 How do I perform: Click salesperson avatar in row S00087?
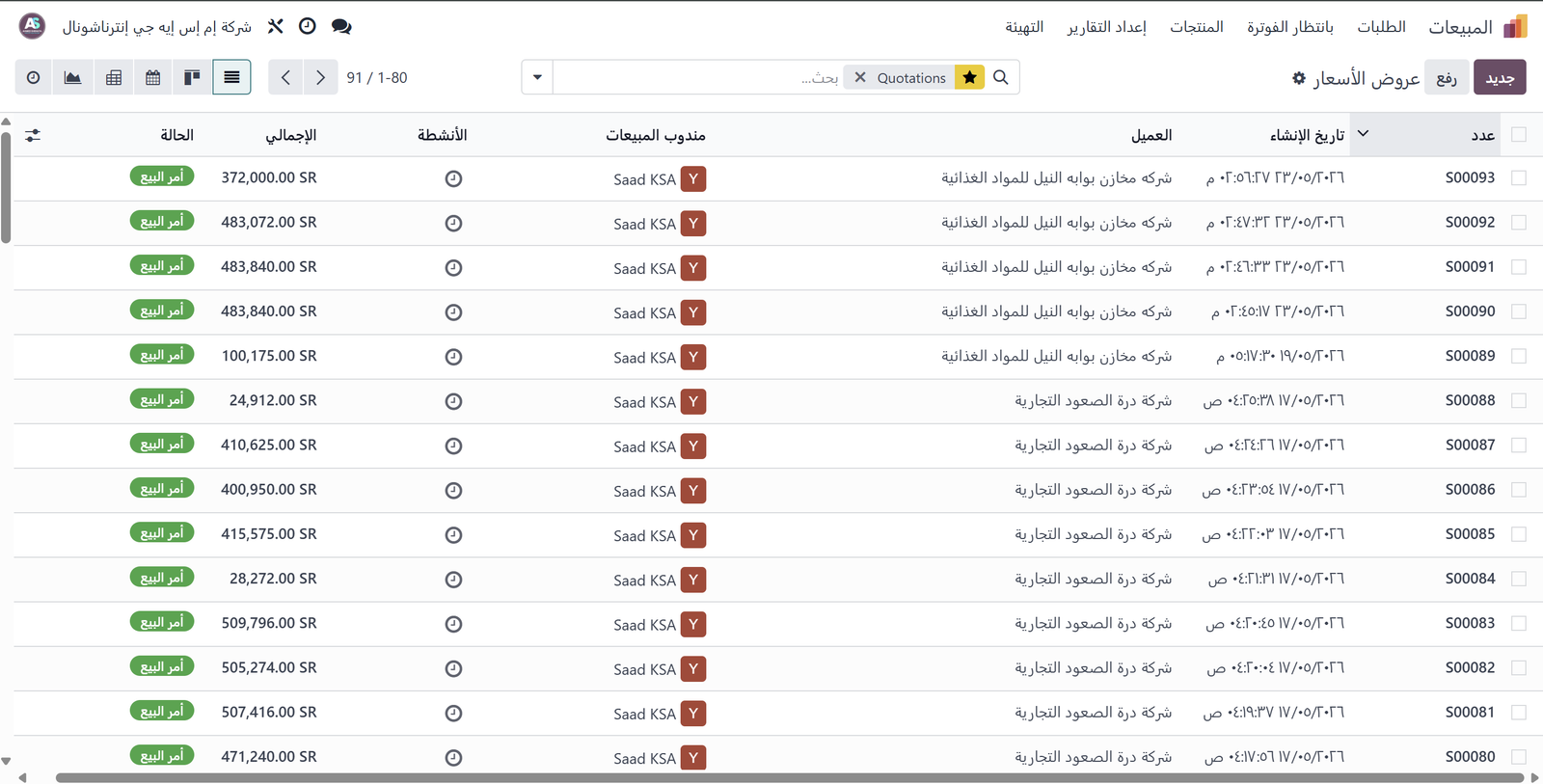tap(693, 446)
